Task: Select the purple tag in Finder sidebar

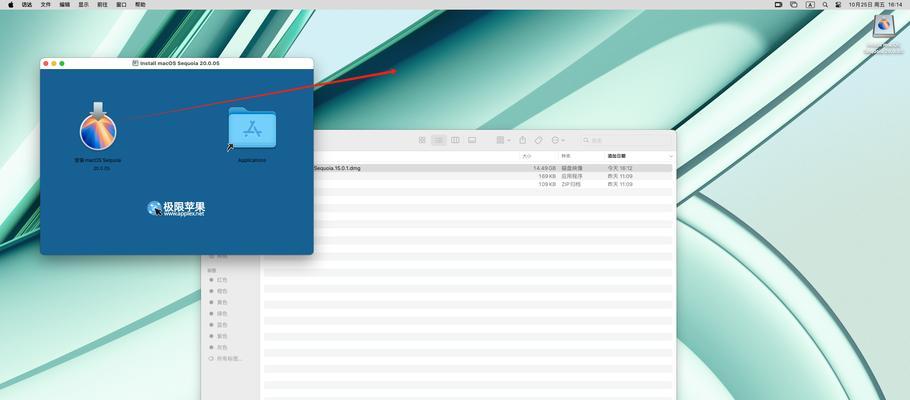Action: point(219,336)
